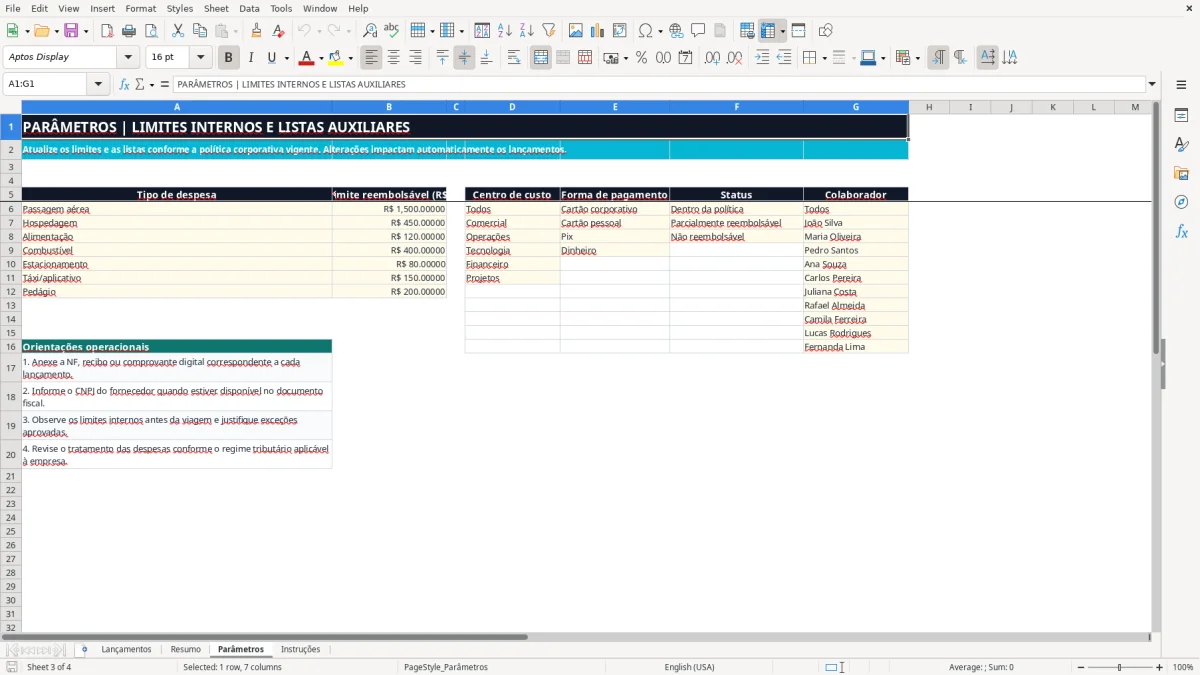Increase the indent
The height and width of the screenshot is (675, 1200).
tap(762, 58)
